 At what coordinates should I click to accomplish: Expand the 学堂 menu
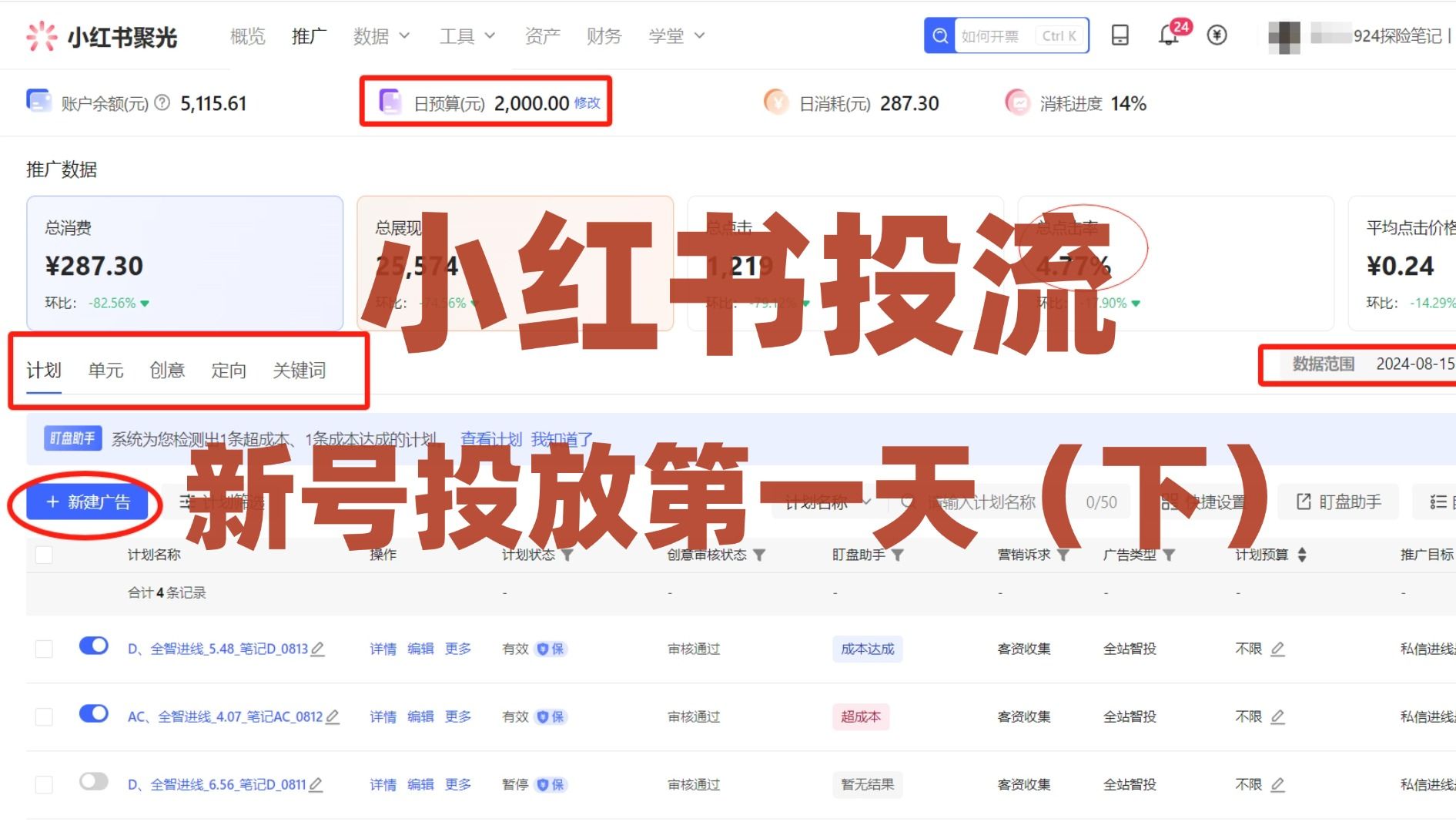point(676,36)
